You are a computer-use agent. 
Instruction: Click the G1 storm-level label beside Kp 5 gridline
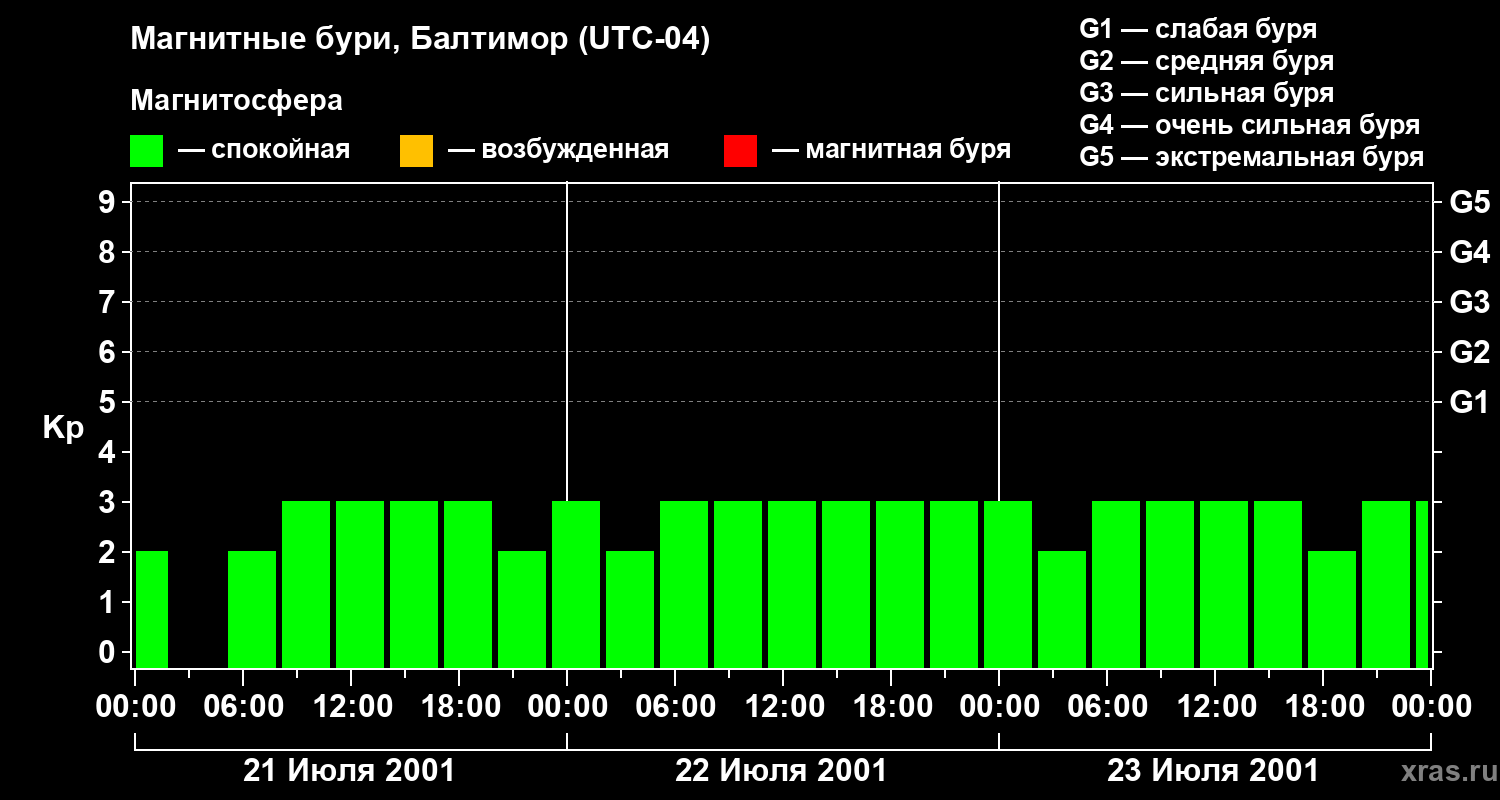(x=1470, y=402)
